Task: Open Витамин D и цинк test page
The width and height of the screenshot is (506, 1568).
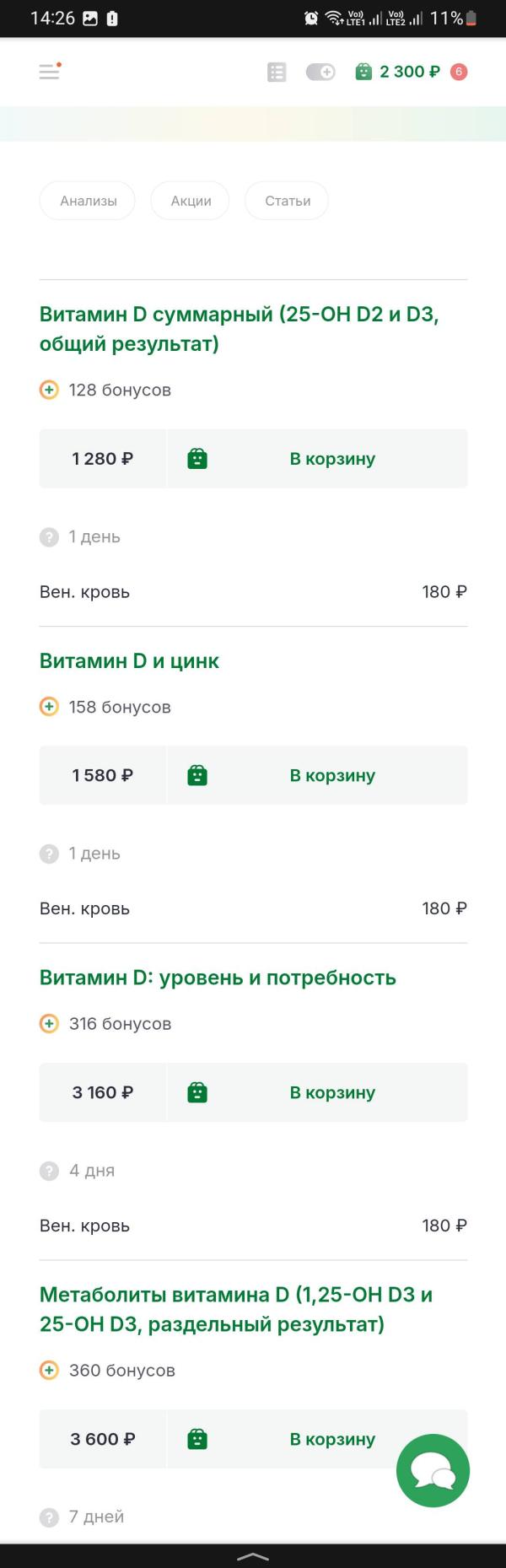Action: 129,660
